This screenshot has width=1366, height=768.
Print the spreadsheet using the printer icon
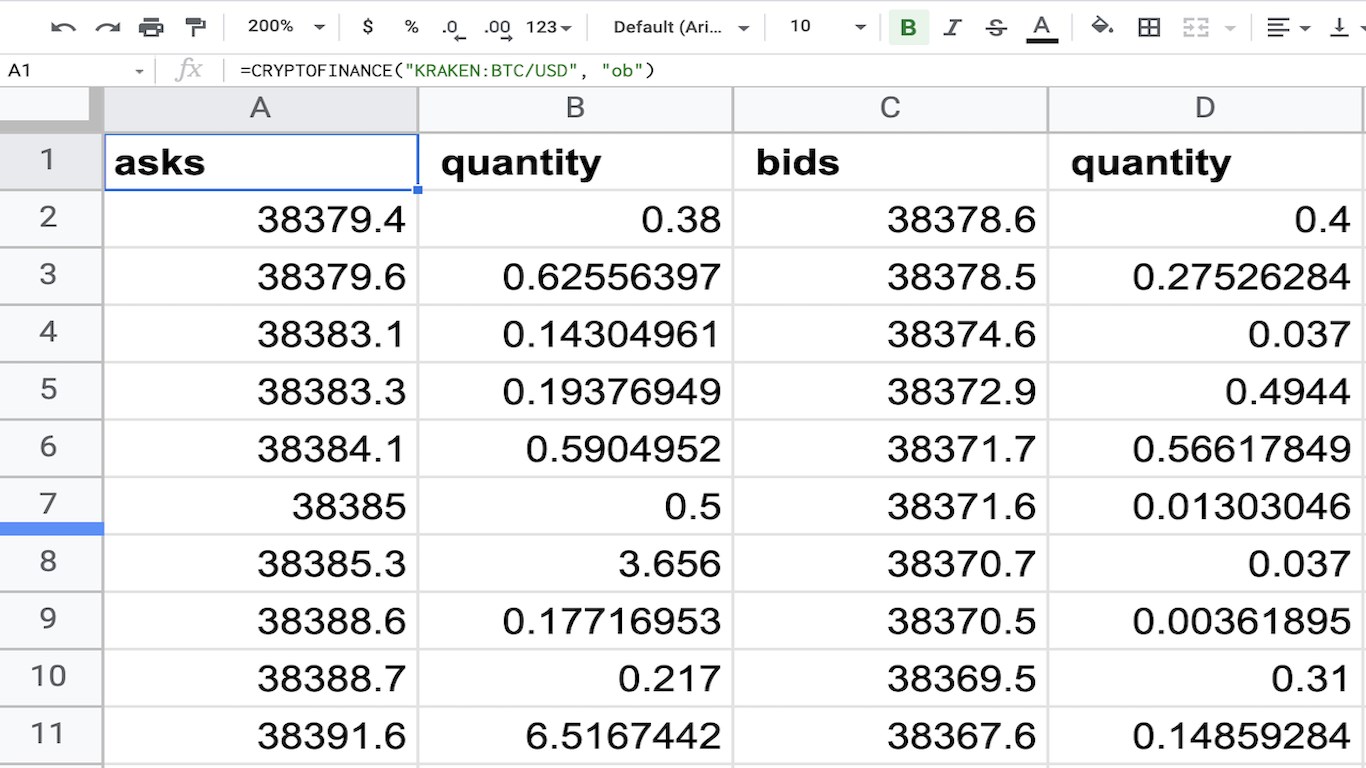(151, 27)
